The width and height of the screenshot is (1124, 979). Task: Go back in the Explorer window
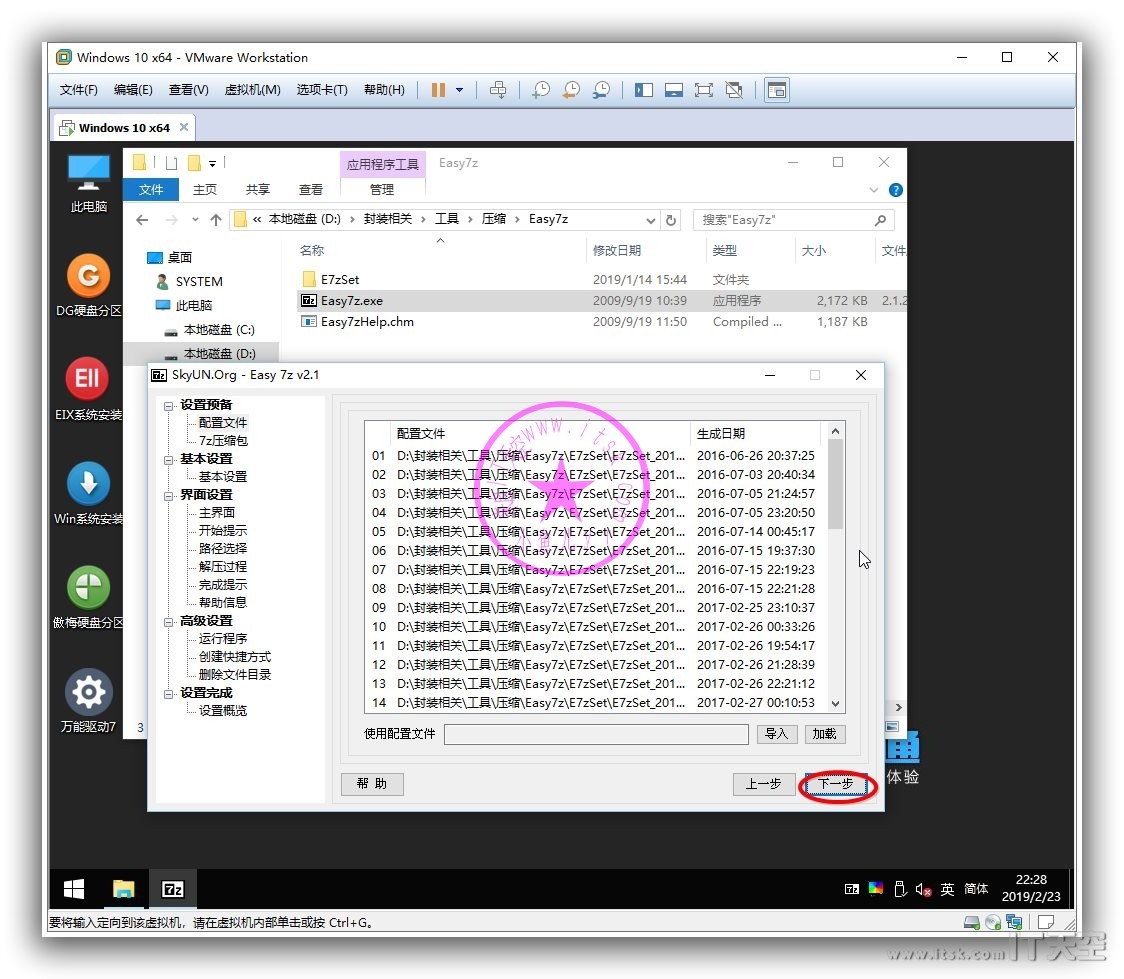coord(142,219)
